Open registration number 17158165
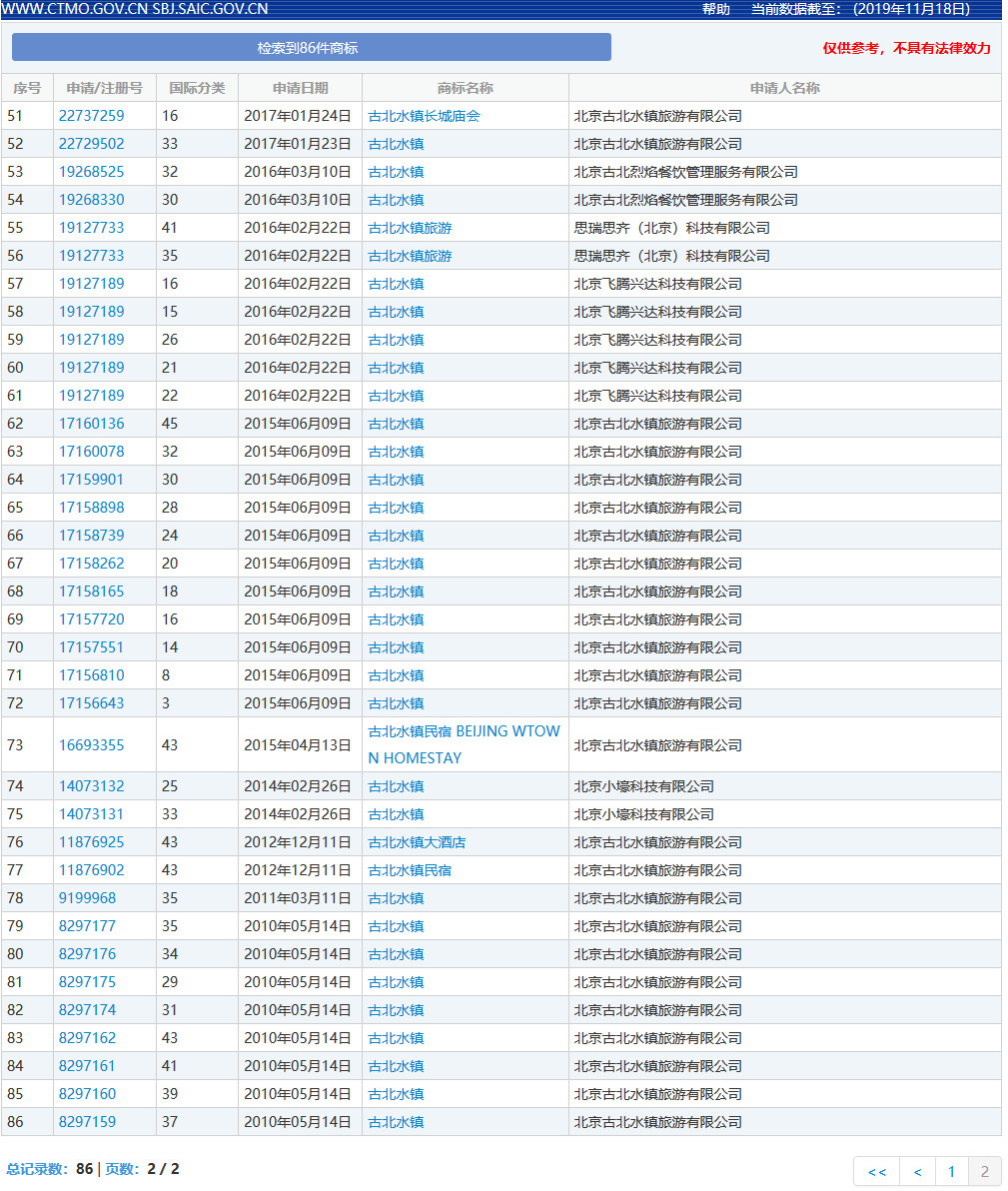This screenshot has height=1191, width=1008. click(x=91, y=591)
